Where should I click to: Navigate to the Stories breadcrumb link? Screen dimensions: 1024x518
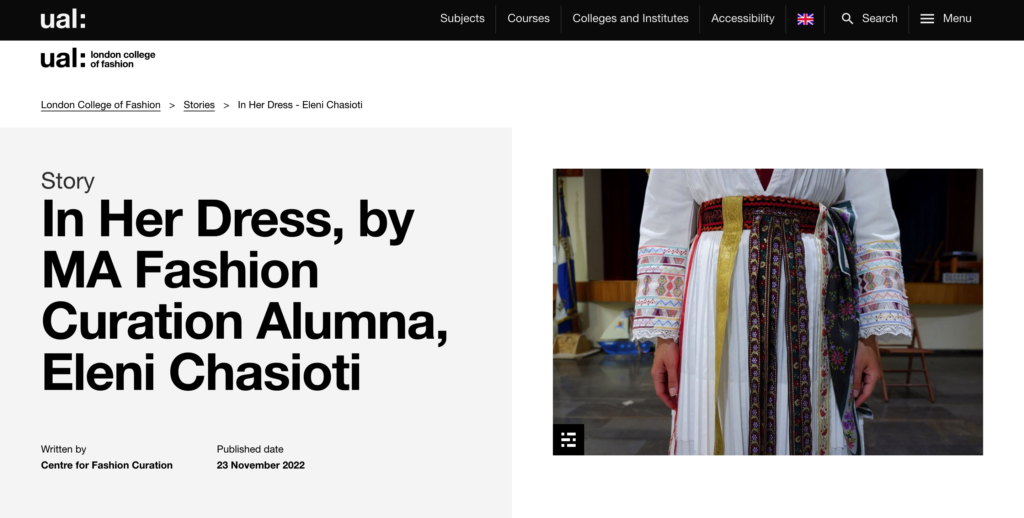click(x=199, y=105)
